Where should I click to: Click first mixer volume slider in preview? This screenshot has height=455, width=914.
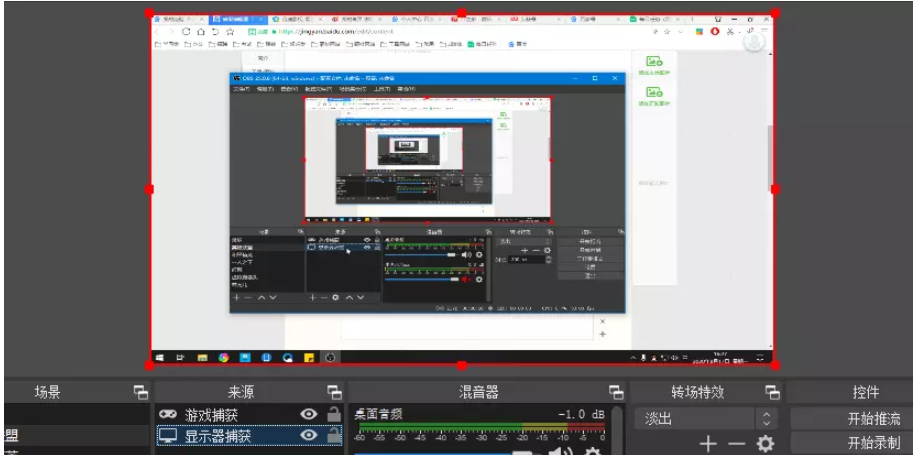420,255
